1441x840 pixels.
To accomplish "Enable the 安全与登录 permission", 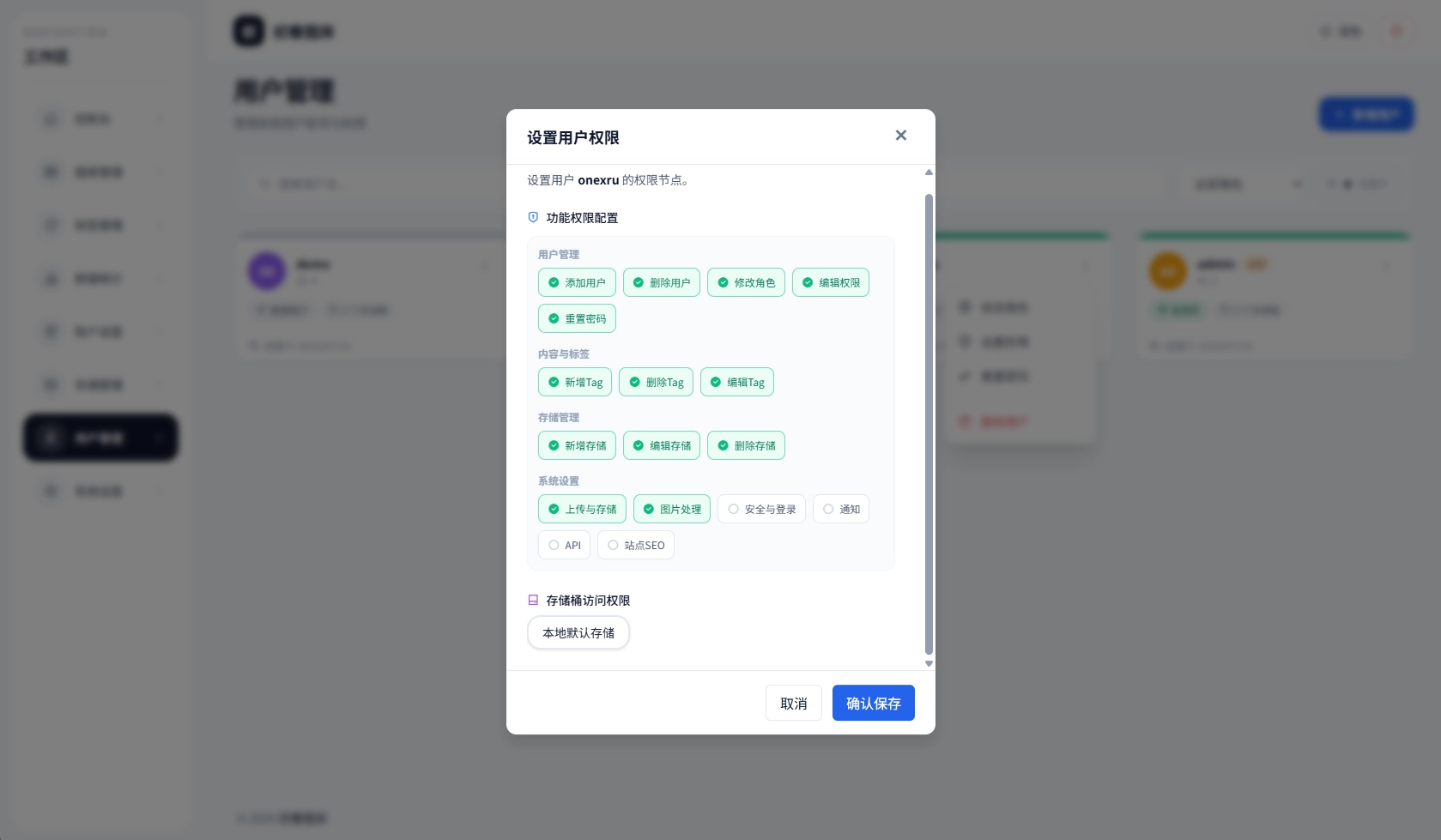I will pos(761,510).
